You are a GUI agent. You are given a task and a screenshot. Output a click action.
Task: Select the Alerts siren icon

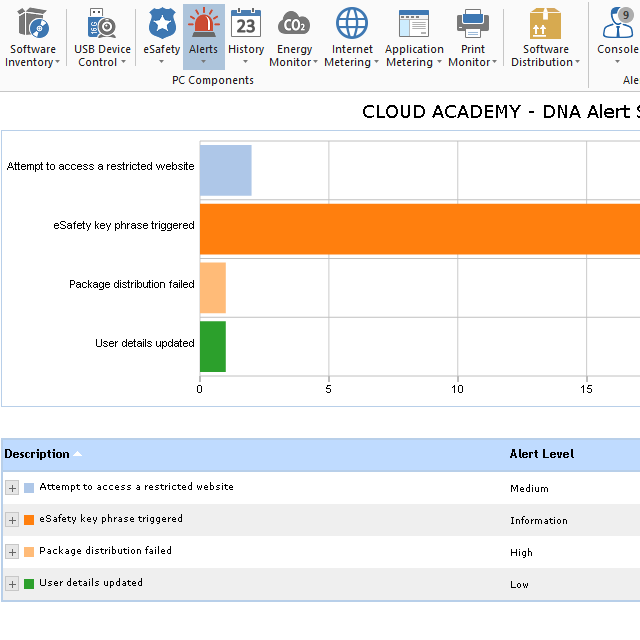tap(203, 24)
